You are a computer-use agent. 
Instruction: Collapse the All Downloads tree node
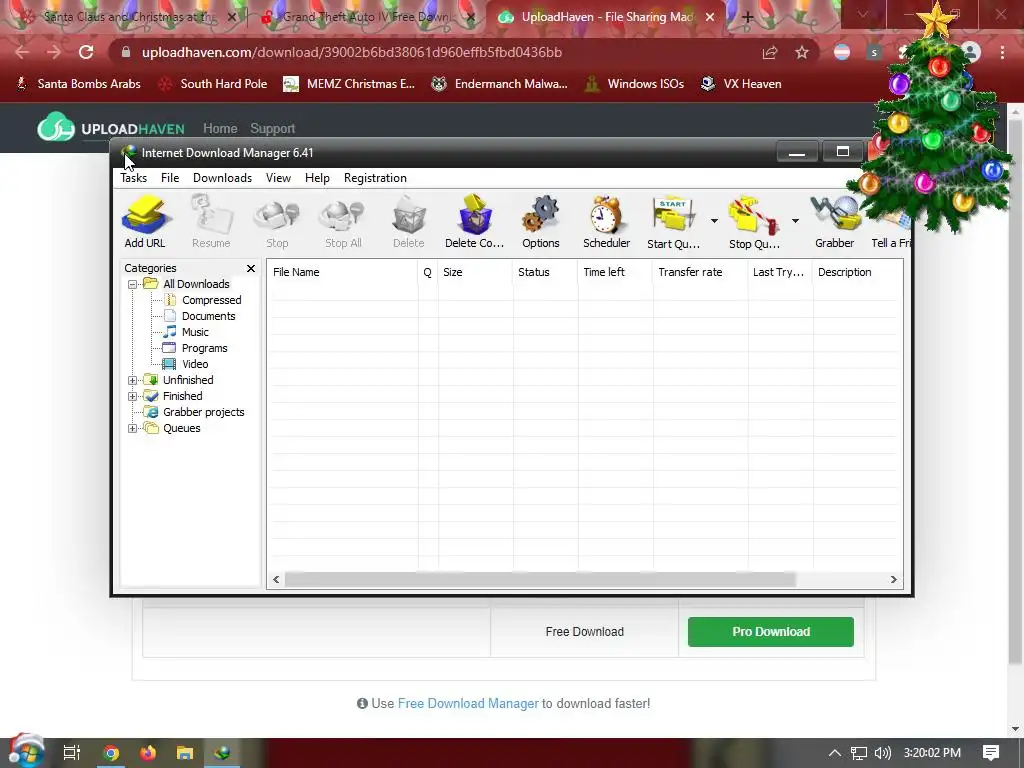pos(133,284)
